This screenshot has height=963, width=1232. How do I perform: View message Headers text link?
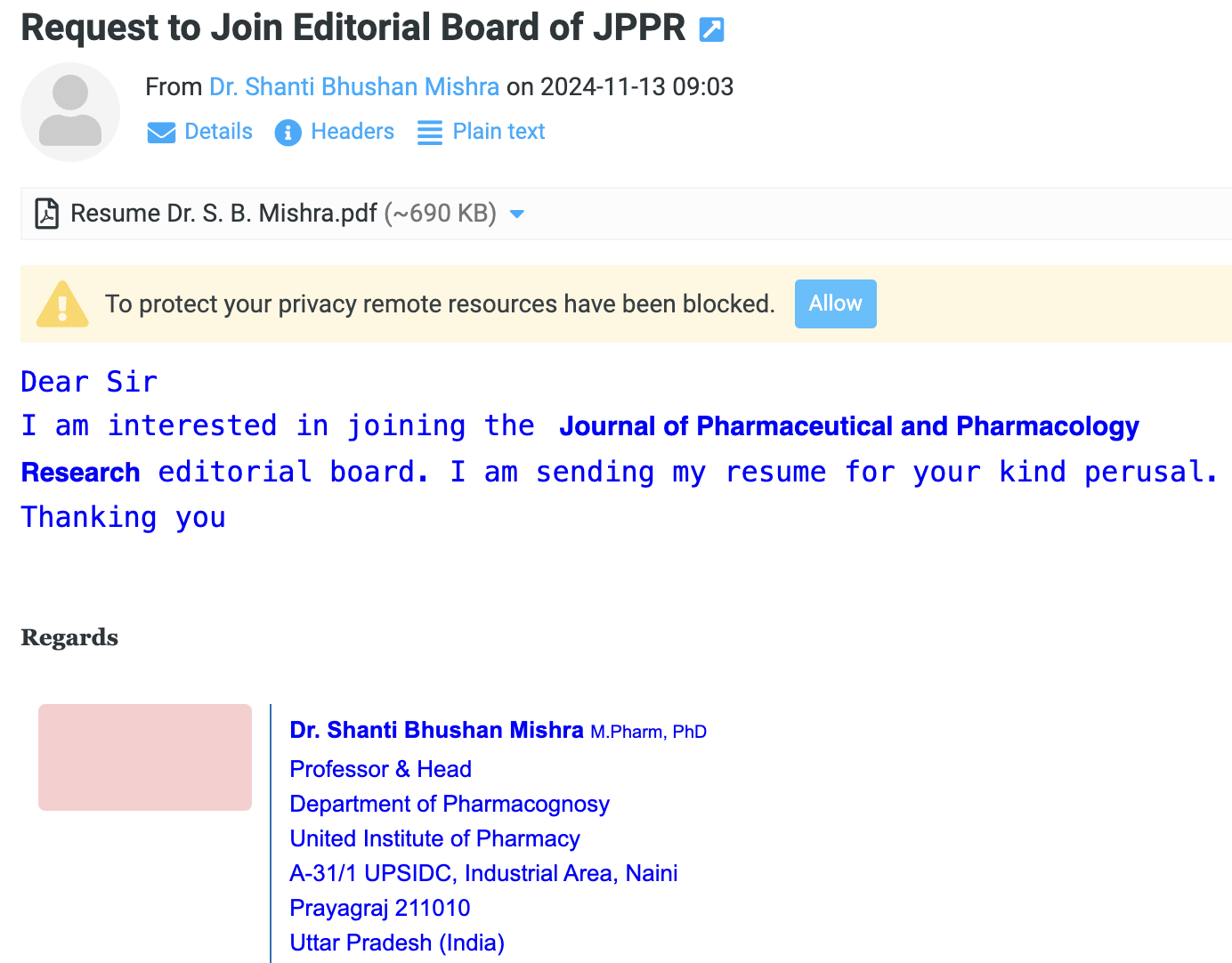click(x=352, y=132)
